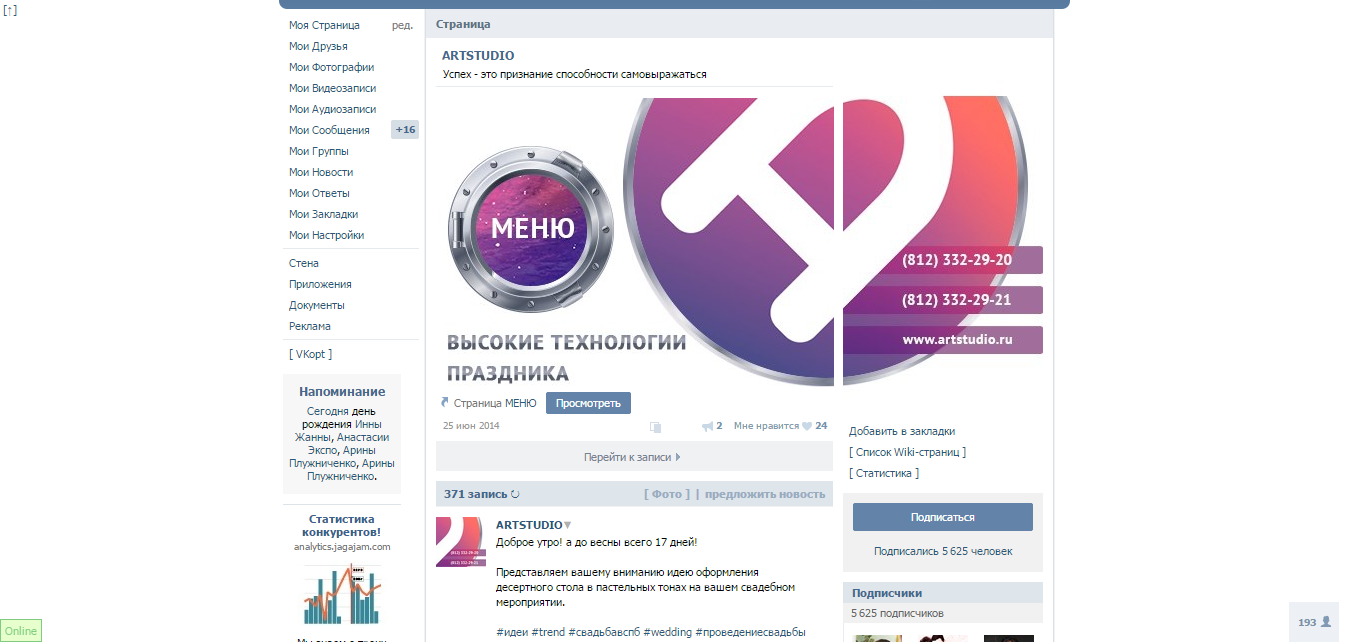
Task: Open Документы
Action: click(x=317, y=305)
